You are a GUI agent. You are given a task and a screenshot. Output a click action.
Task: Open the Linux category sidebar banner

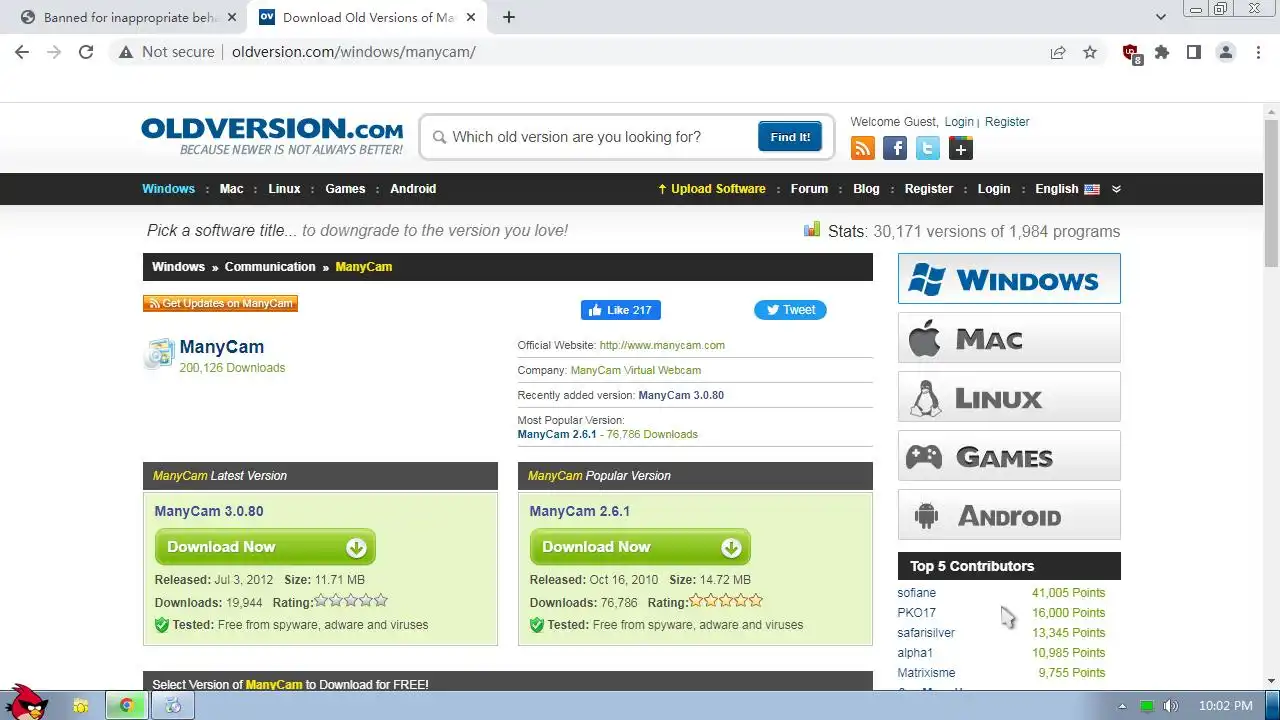(1009, 397)
